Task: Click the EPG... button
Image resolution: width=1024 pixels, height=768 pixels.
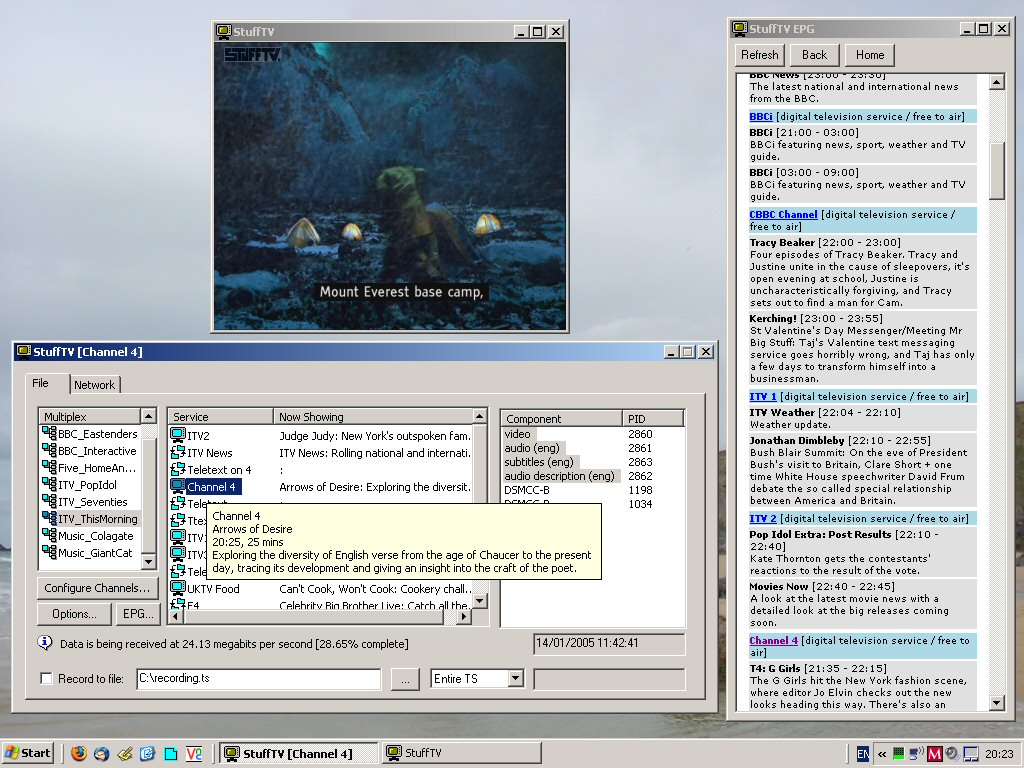Action: pos(138,614)
